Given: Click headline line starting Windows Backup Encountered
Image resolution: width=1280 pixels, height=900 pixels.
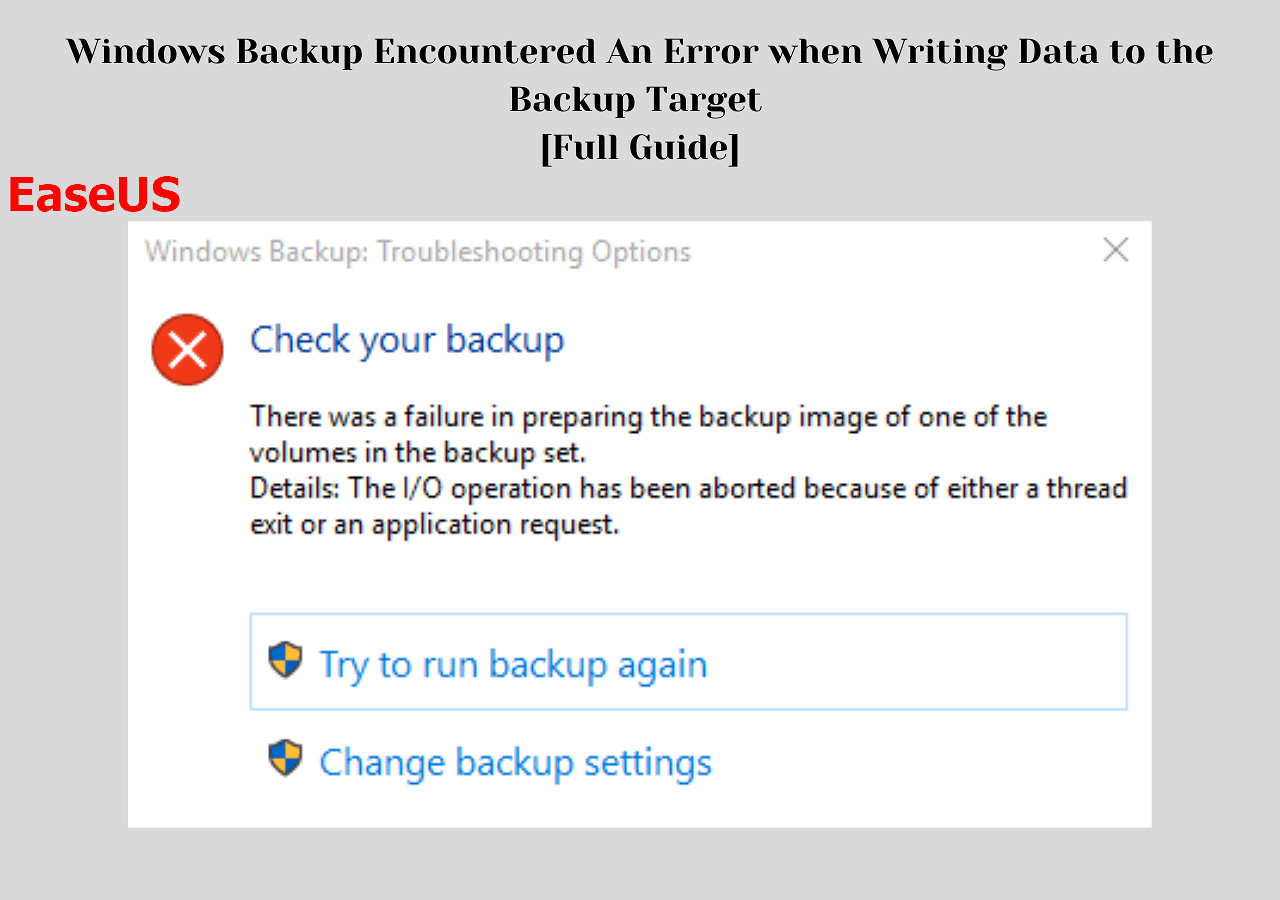Looking at the screenshot, I should pyautogui.click(x=640, y=52).
